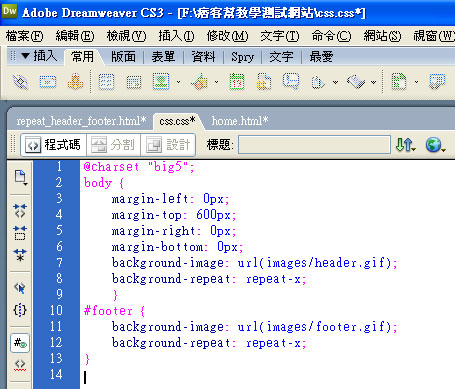Open the Head icon dropdown arrow
Screen dimensions: 455x389
coord(335,82)
